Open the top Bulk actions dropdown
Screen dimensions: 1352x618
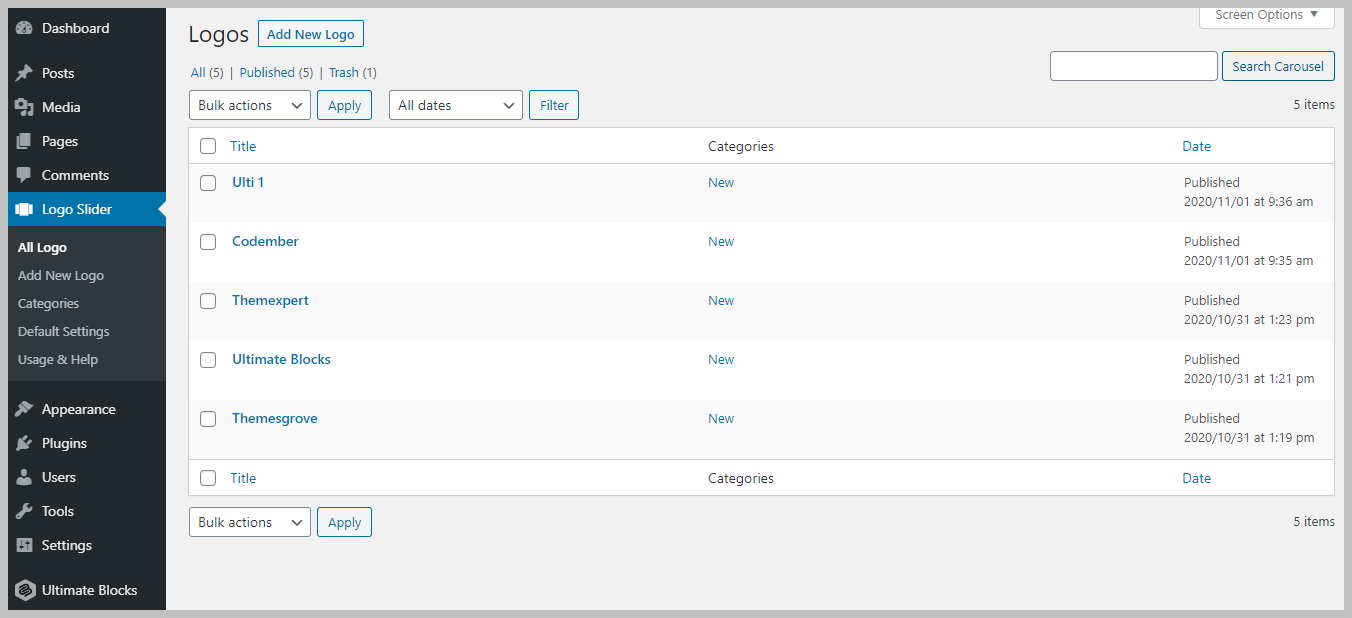pos(250,105)
